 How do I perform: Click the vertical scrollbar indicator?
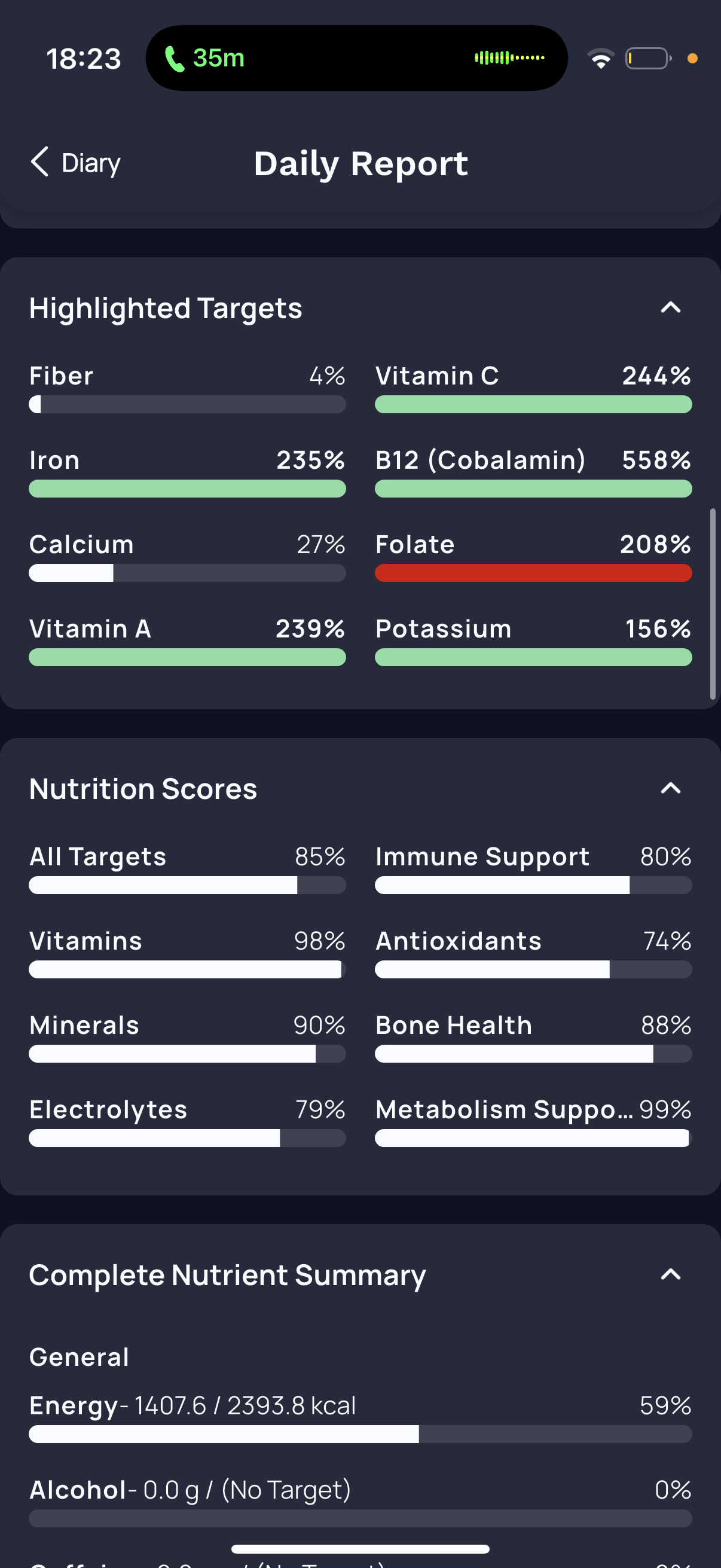click(713, 604)
